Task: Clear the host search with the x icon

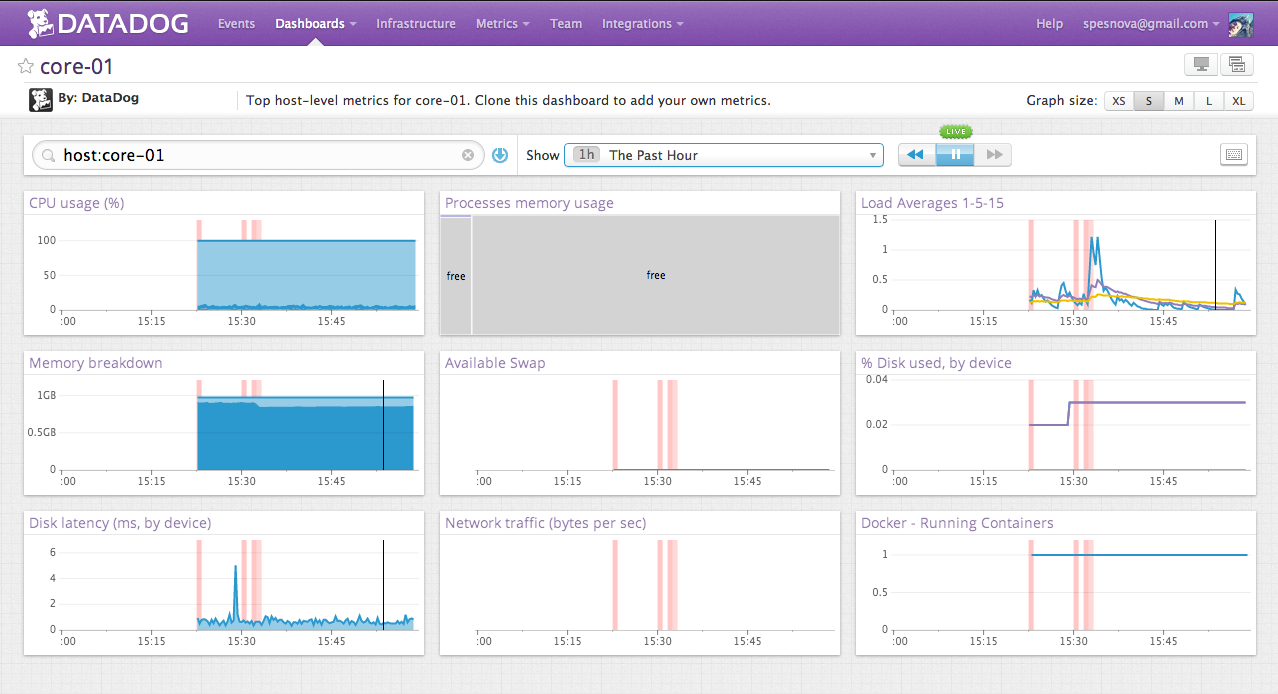Action: click(x=468, y=154)
